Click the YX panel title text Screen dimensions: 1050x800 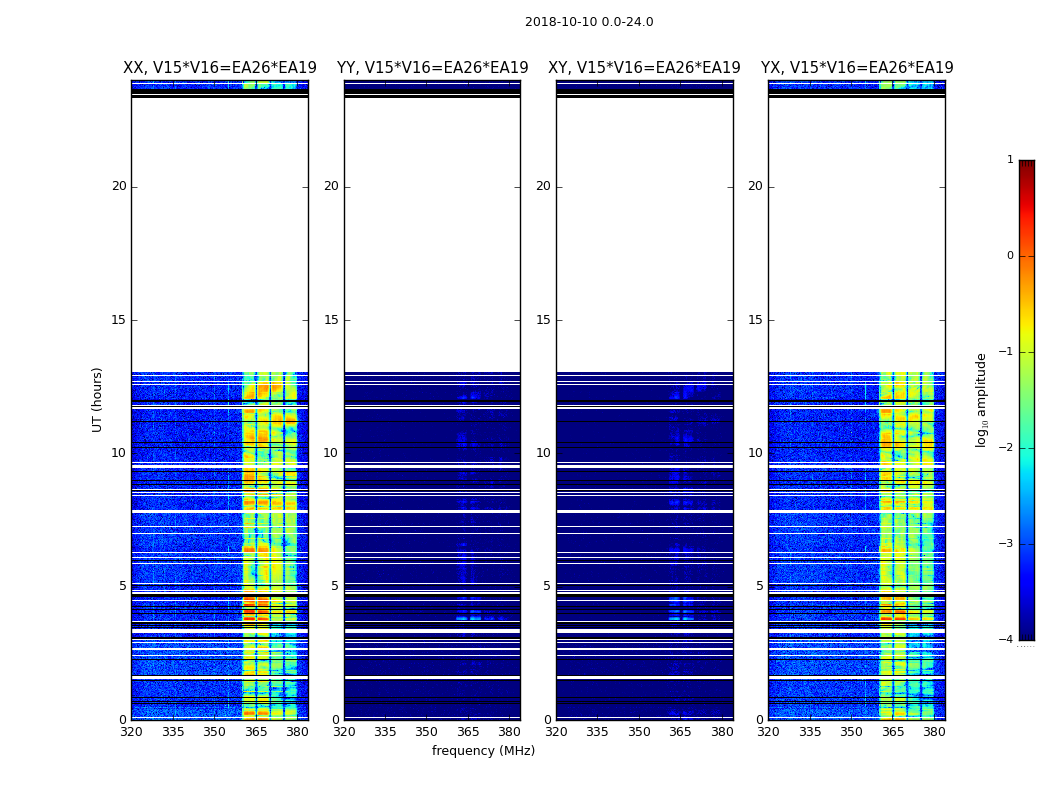point(857,68)
